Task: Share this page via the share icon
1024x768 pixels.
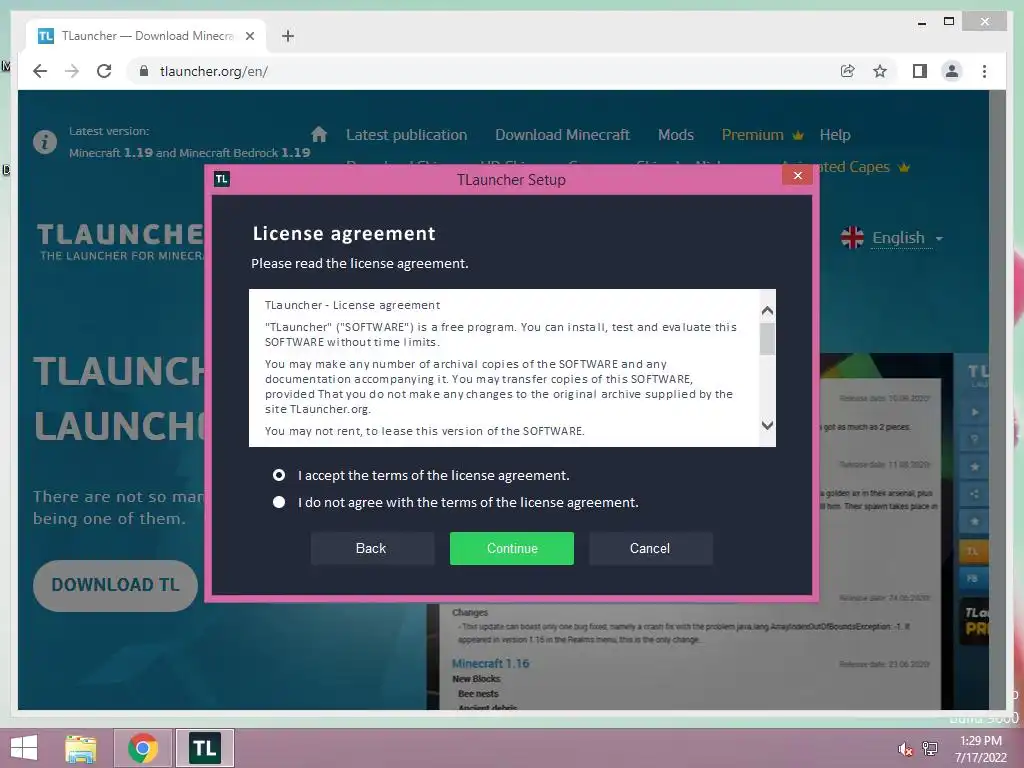Action: click(x=847, y=71)
